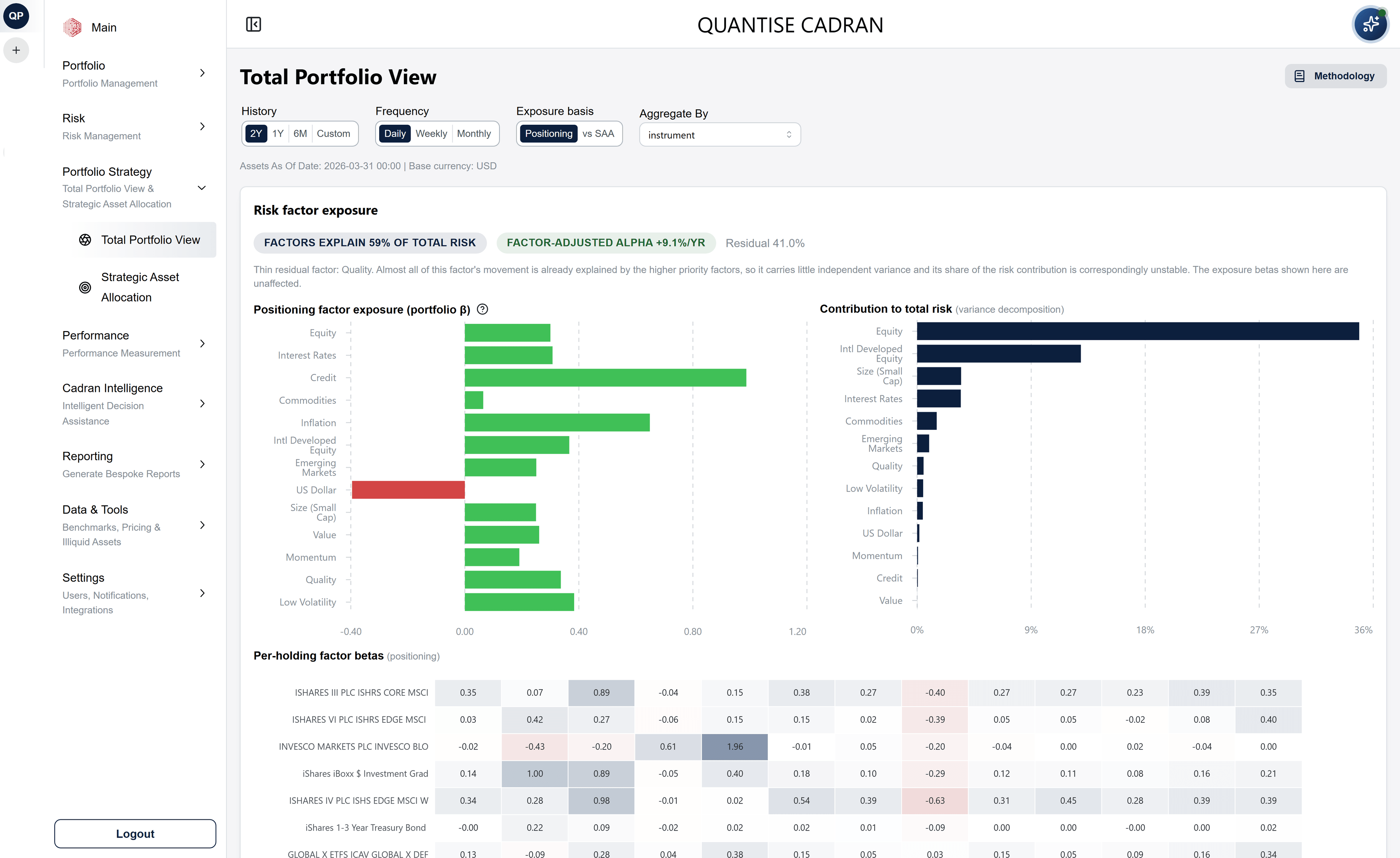This screenshot has height=858, width=1400.
Task: Click the -0.63 heatmap cell
Action: click(935, 801)
